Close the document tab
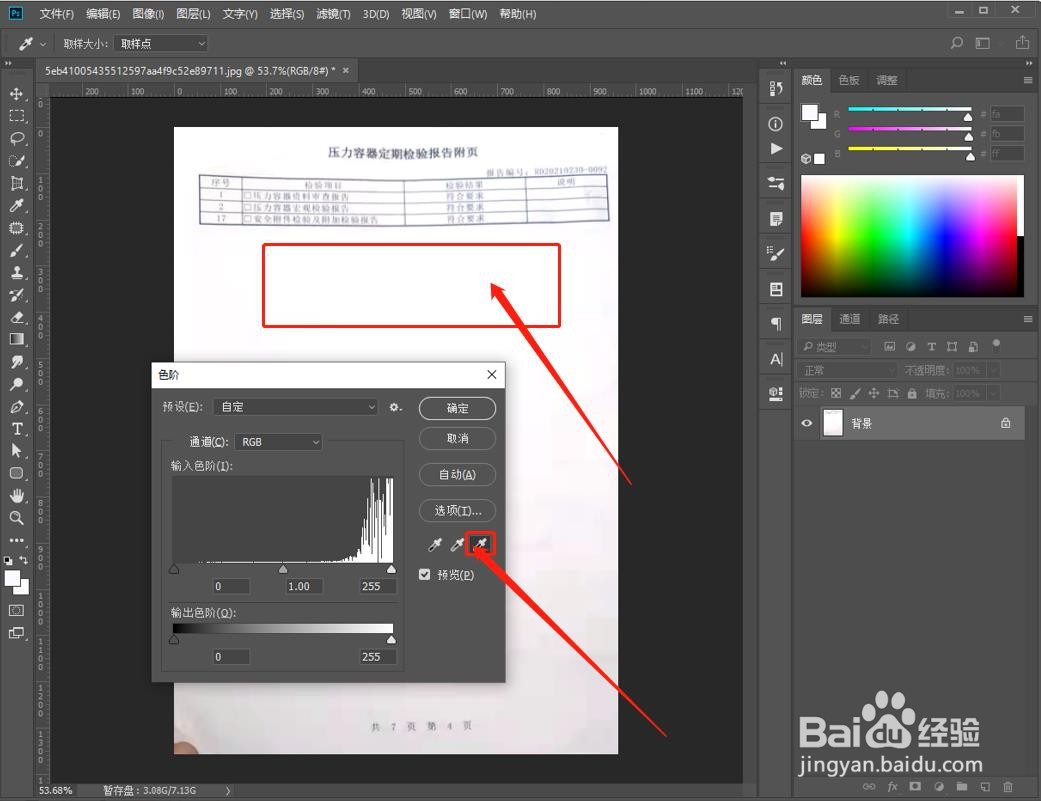Image resolution: width=1041 pixels, height=801 pixels. pos(346,70)
